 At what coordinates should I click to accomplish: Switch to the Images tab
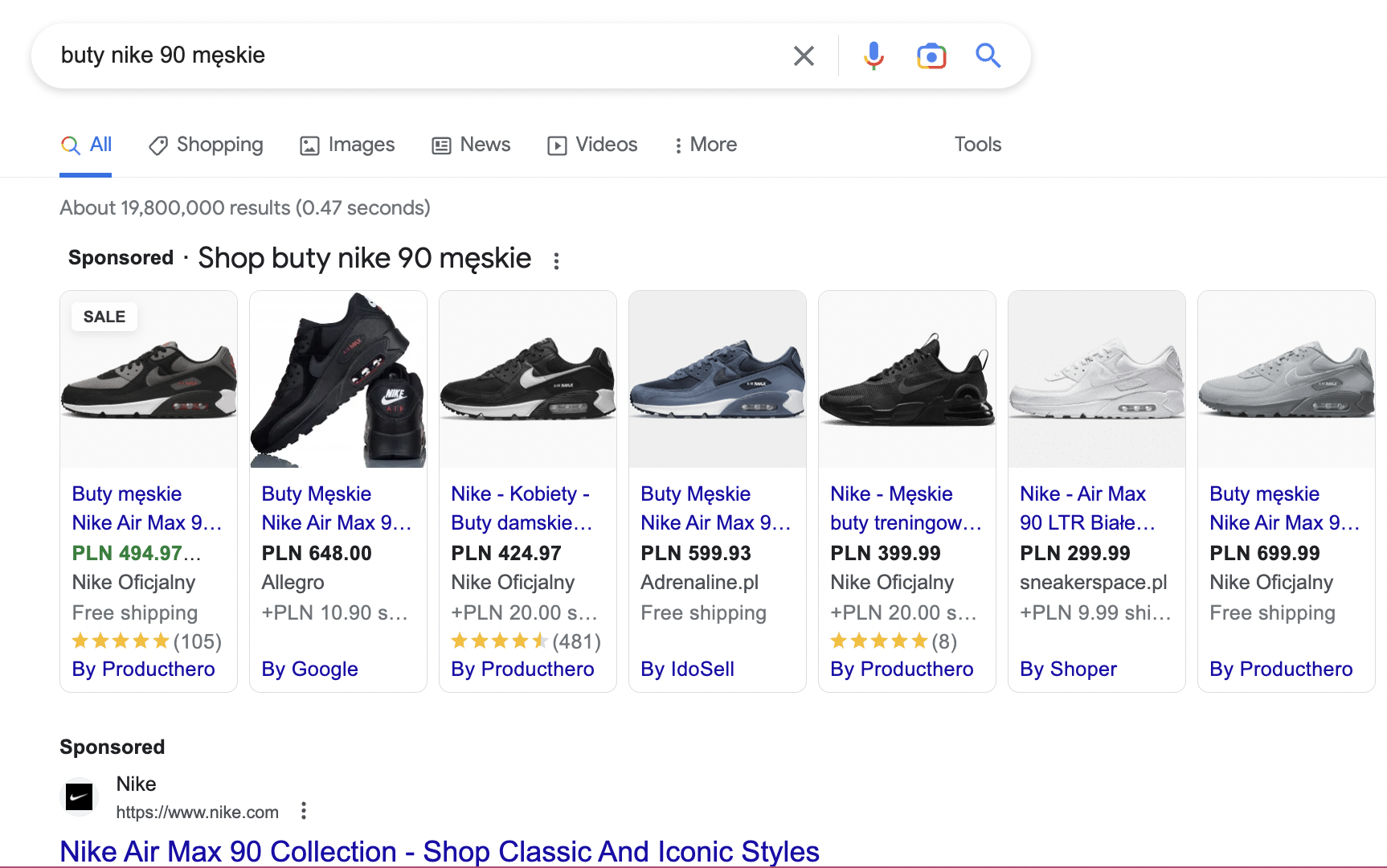pos(347,145)
